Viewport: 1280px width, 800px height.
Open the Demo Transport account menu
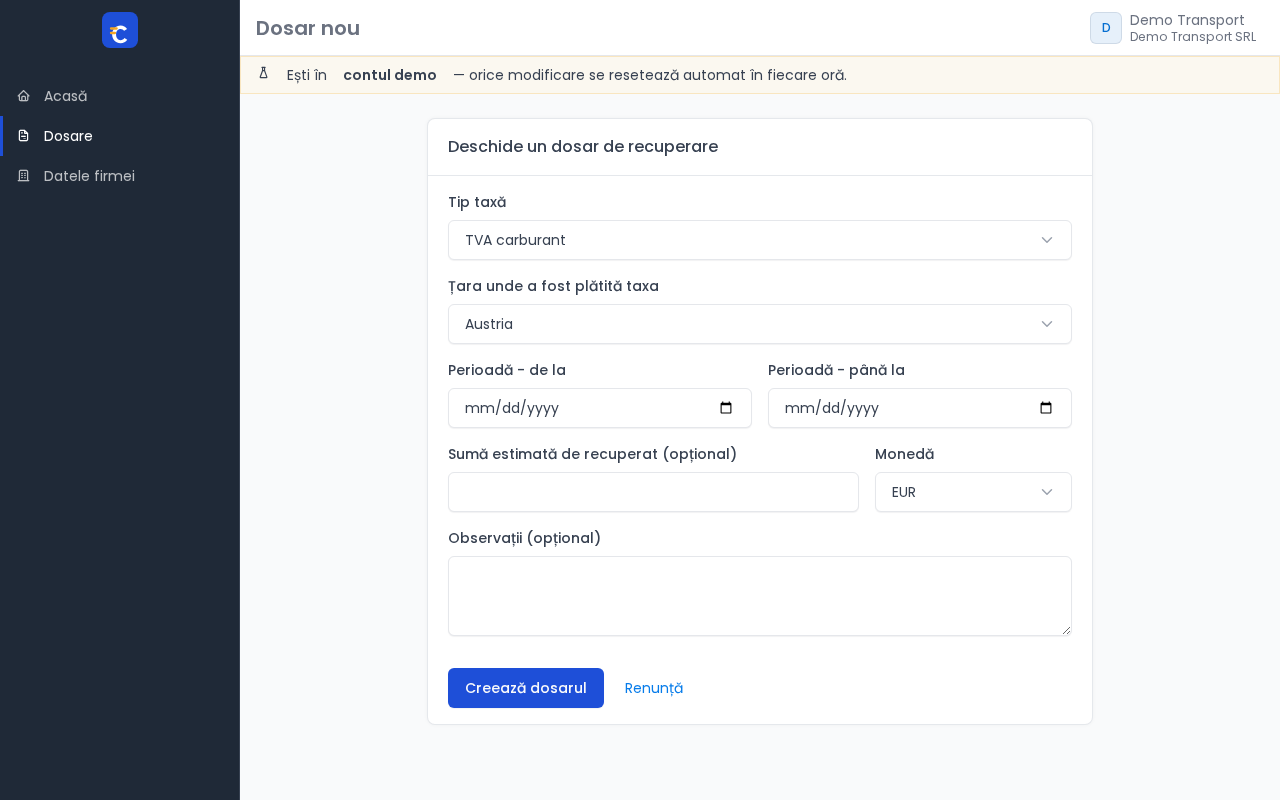tap(1173, 28)
